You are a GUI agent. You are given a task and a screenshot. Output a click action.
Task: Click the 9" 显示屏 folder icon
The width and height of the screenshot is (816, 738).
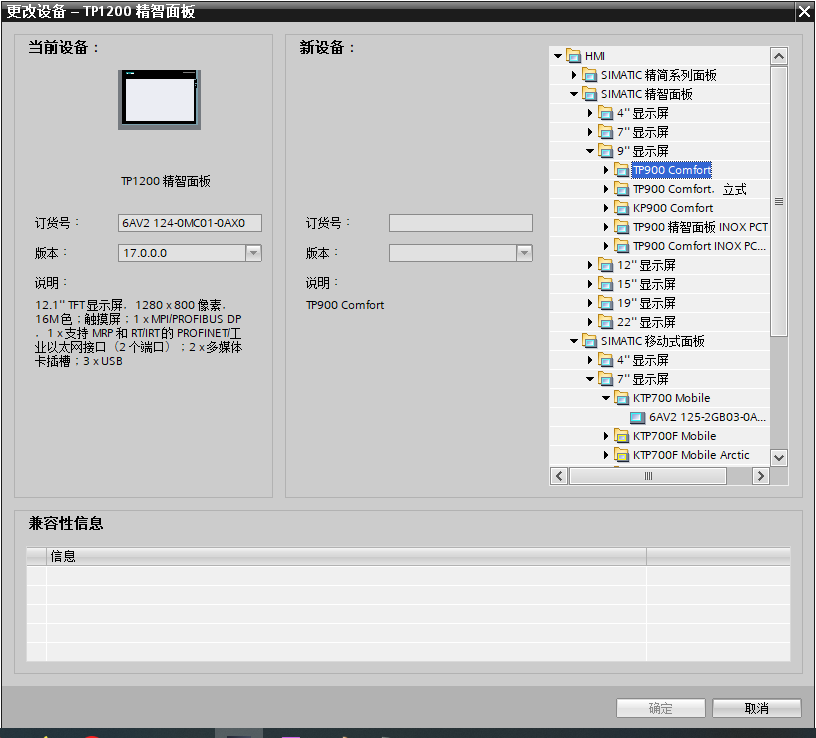tap(606, 151)
